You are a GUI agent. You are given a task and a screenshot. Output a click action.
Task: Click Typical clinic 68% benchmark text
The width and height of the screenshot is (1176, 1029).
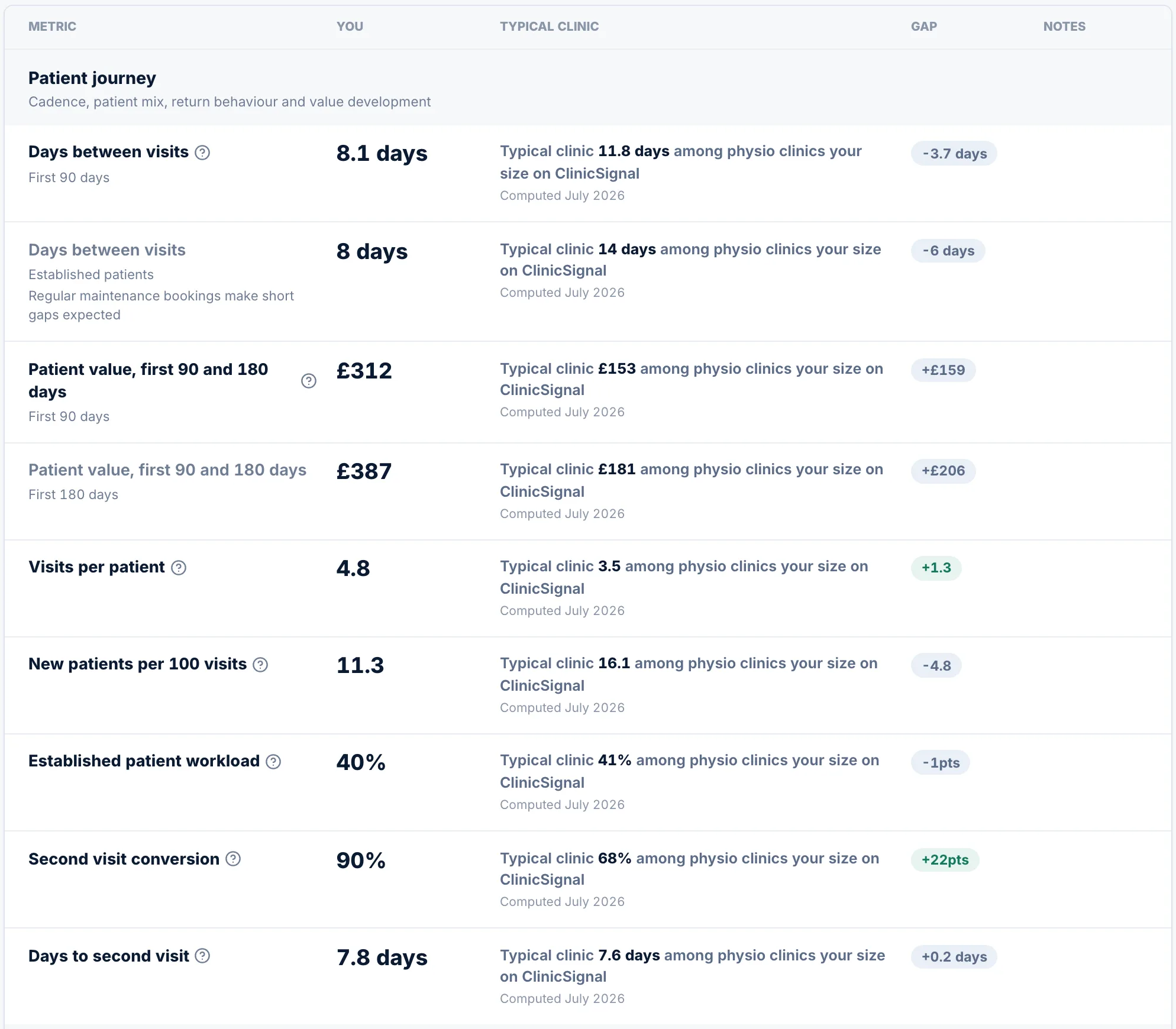[689, 869]
